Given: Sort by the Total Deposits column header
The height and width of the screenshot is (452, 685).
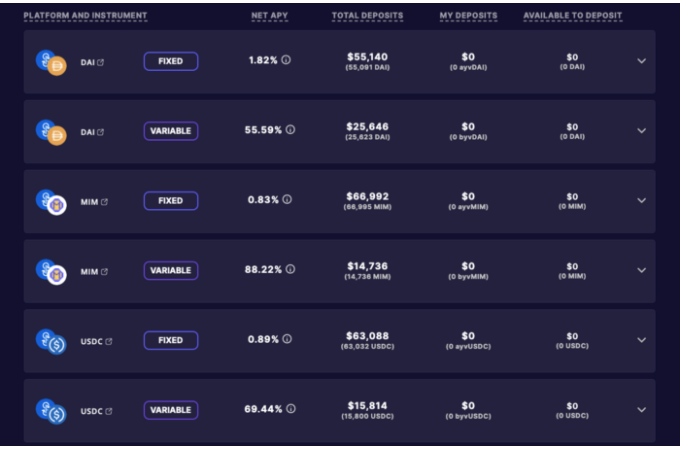Looking at the screenshot, I should point(369,16).
